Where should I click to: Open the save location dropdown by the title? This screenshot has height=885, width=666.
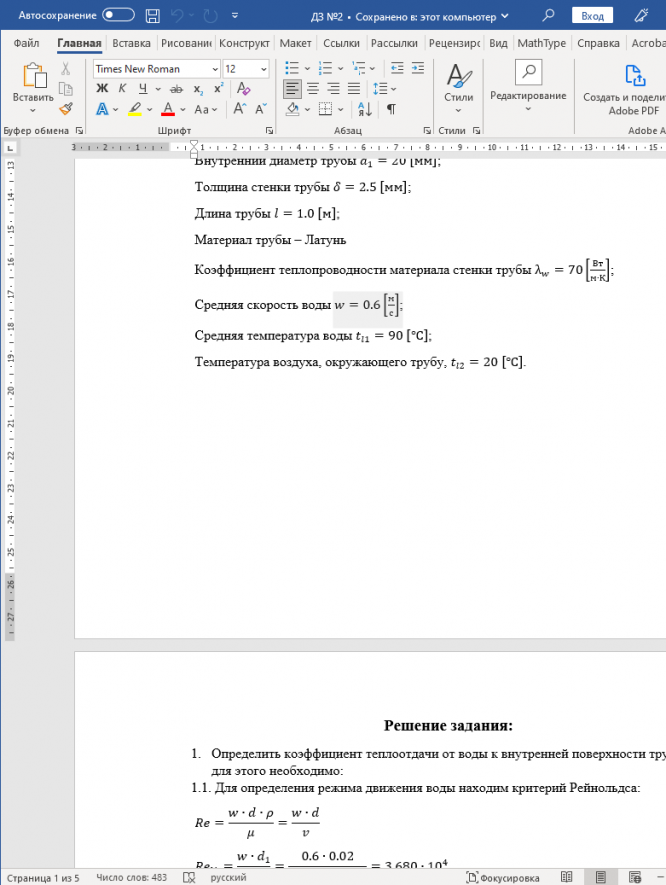(x=505, y=16)
